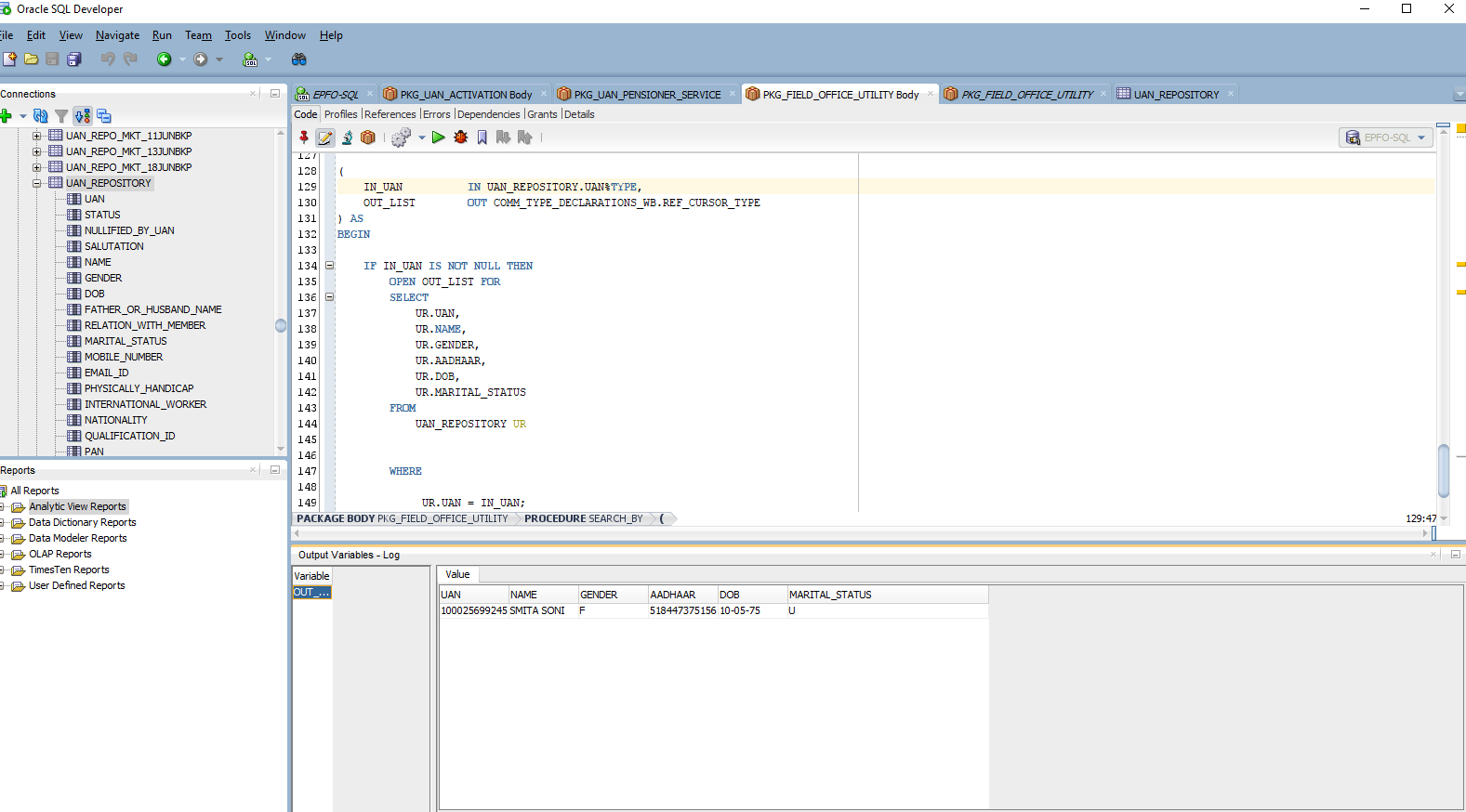
Task: Open EPFO-SQL connection selector dropdown
Action: pos(1421,138)
